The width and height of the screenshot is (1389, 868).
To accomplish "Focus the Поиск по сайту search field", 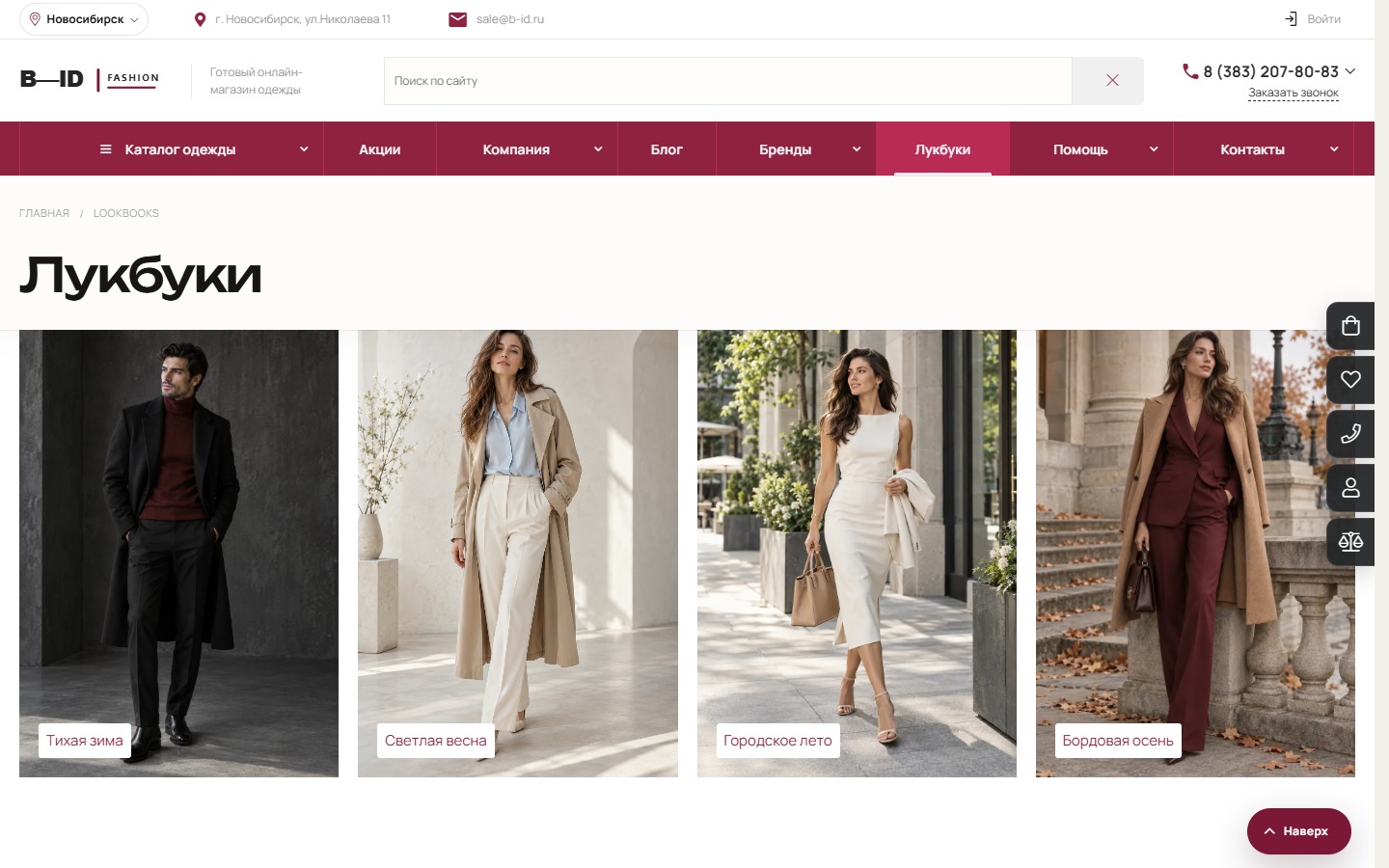I will click(x=728, y=81).
